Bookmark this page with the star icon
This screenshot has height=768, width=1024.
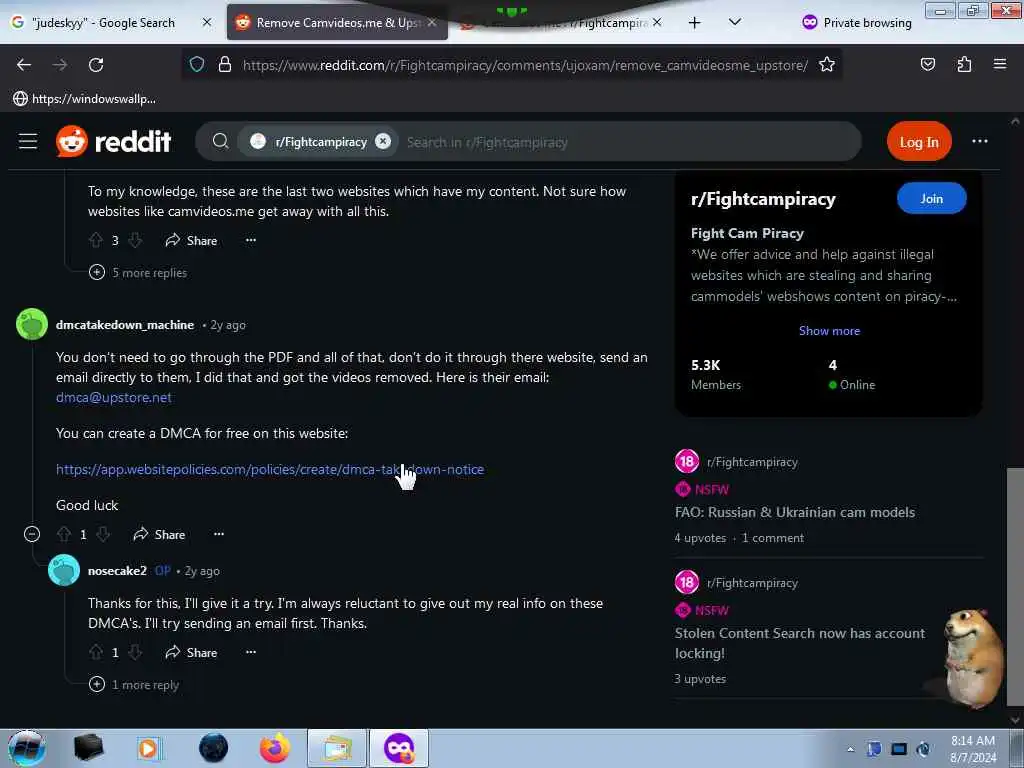tap(827, 64)
